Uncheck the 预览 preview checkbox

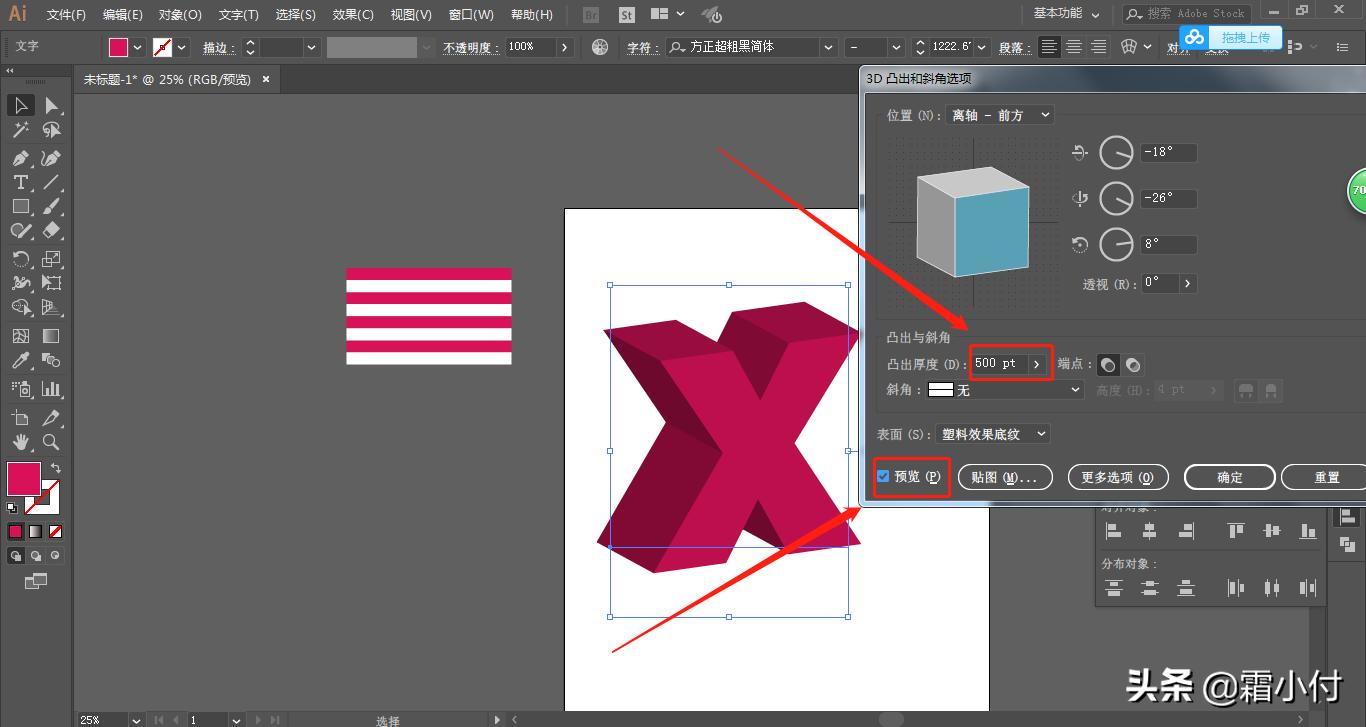pyautogui.click(x=882, y=477)
